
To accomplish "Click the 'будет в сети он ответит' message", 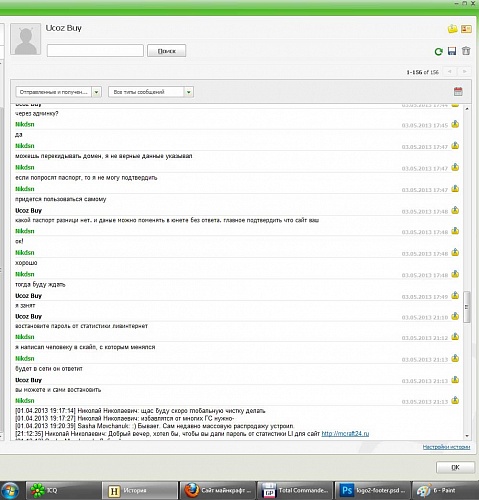I will click(49, 369).
